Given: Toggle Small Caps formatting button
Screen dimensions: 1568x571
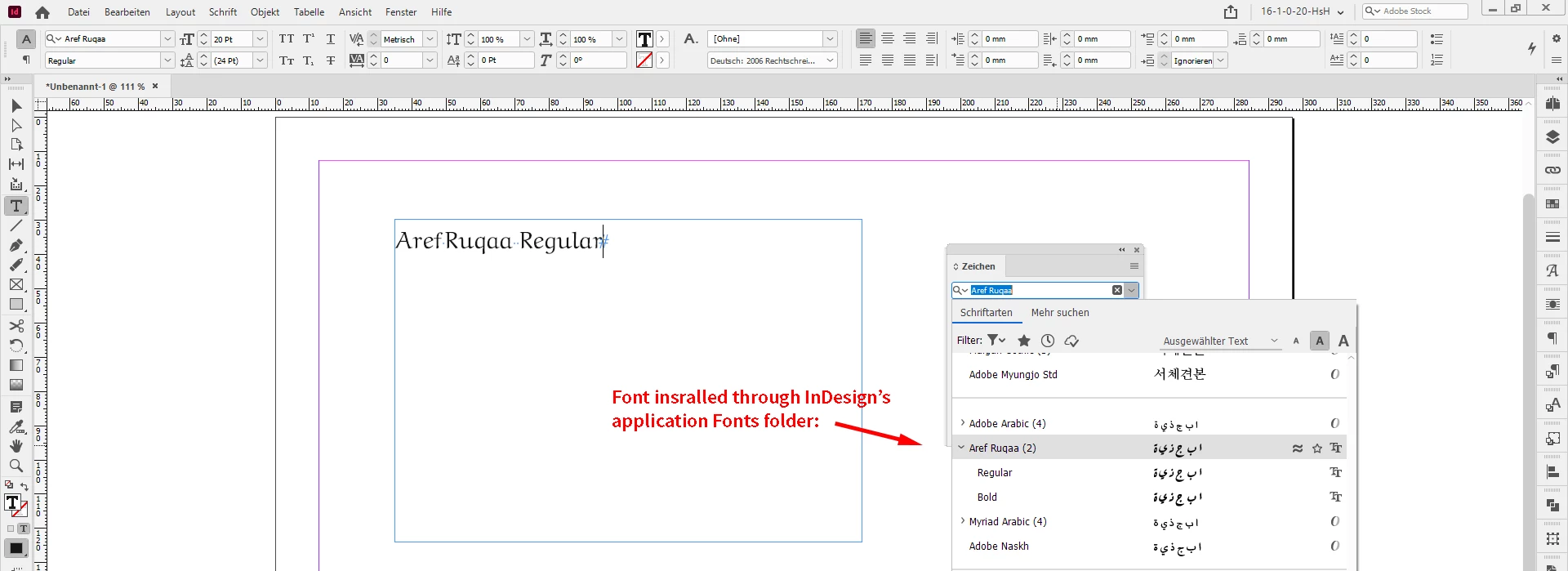Looking at the screenshot, I should point(287,60).
